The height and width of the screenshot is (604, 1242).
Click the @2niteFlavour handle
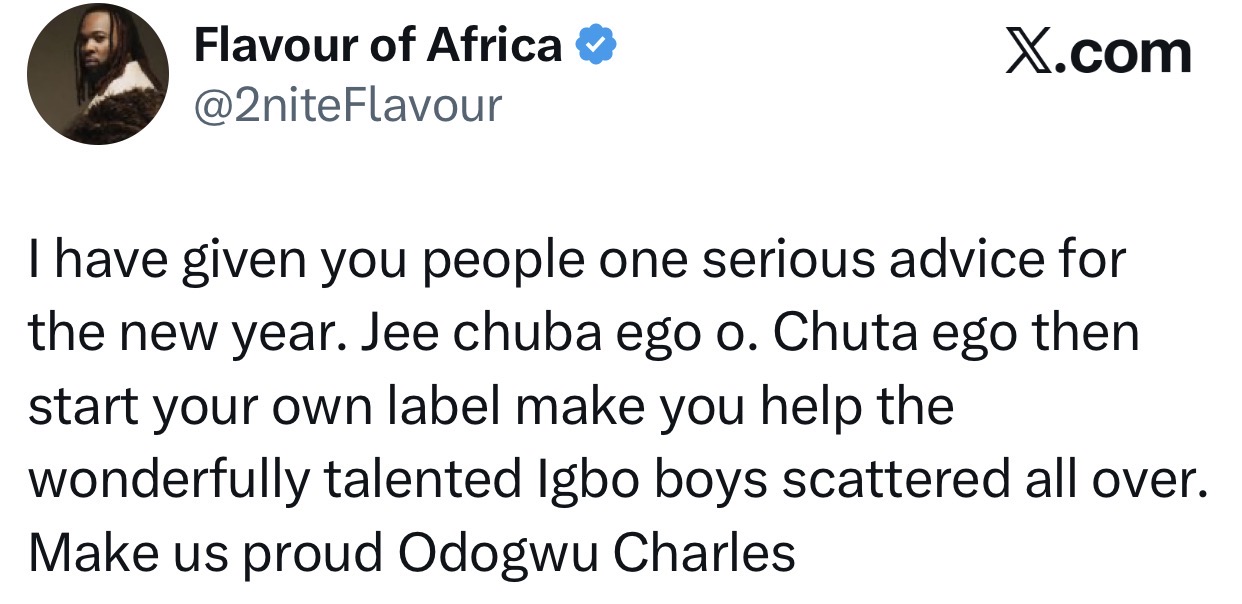(347, 104)
